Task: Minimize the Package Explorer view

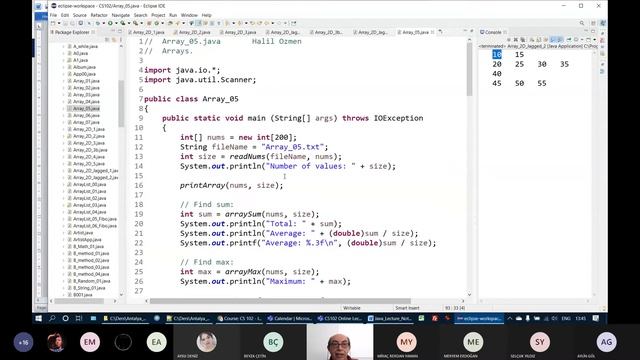Action: (113, 31)
